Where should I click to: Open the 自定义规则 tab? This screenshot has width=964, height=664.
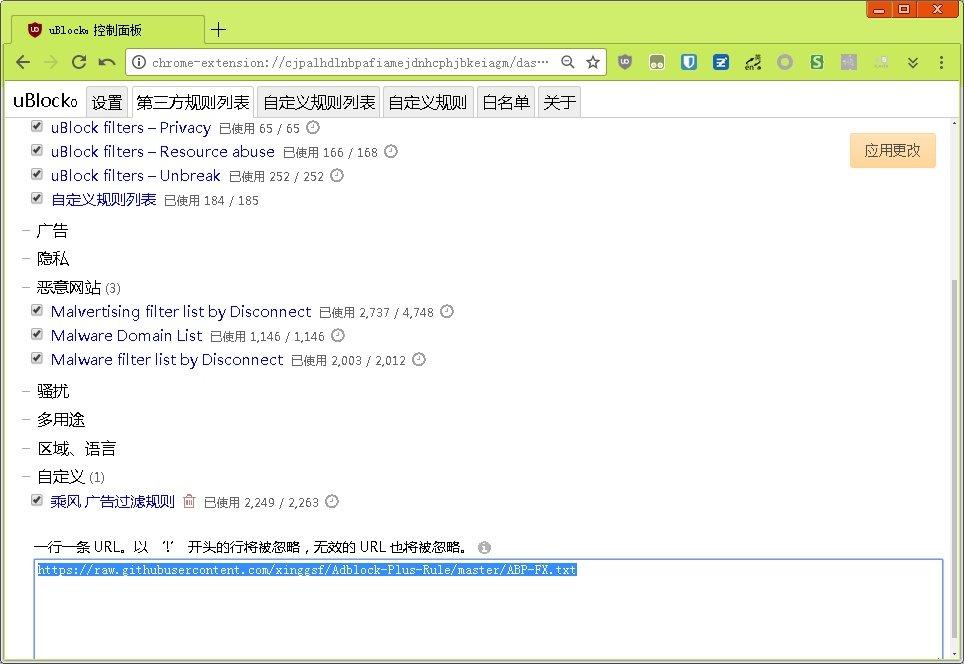point(428,102)
